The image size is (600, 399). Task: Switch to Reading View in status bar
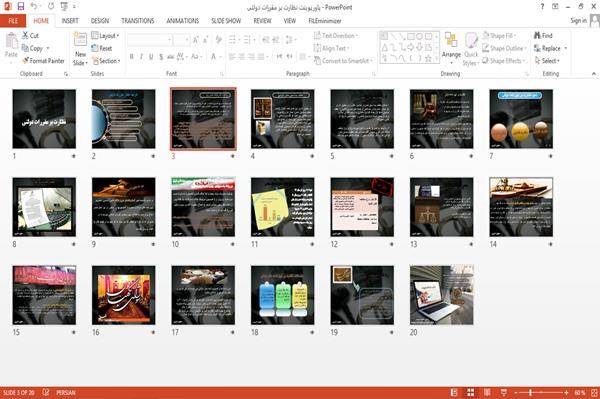tap(487, 392)
